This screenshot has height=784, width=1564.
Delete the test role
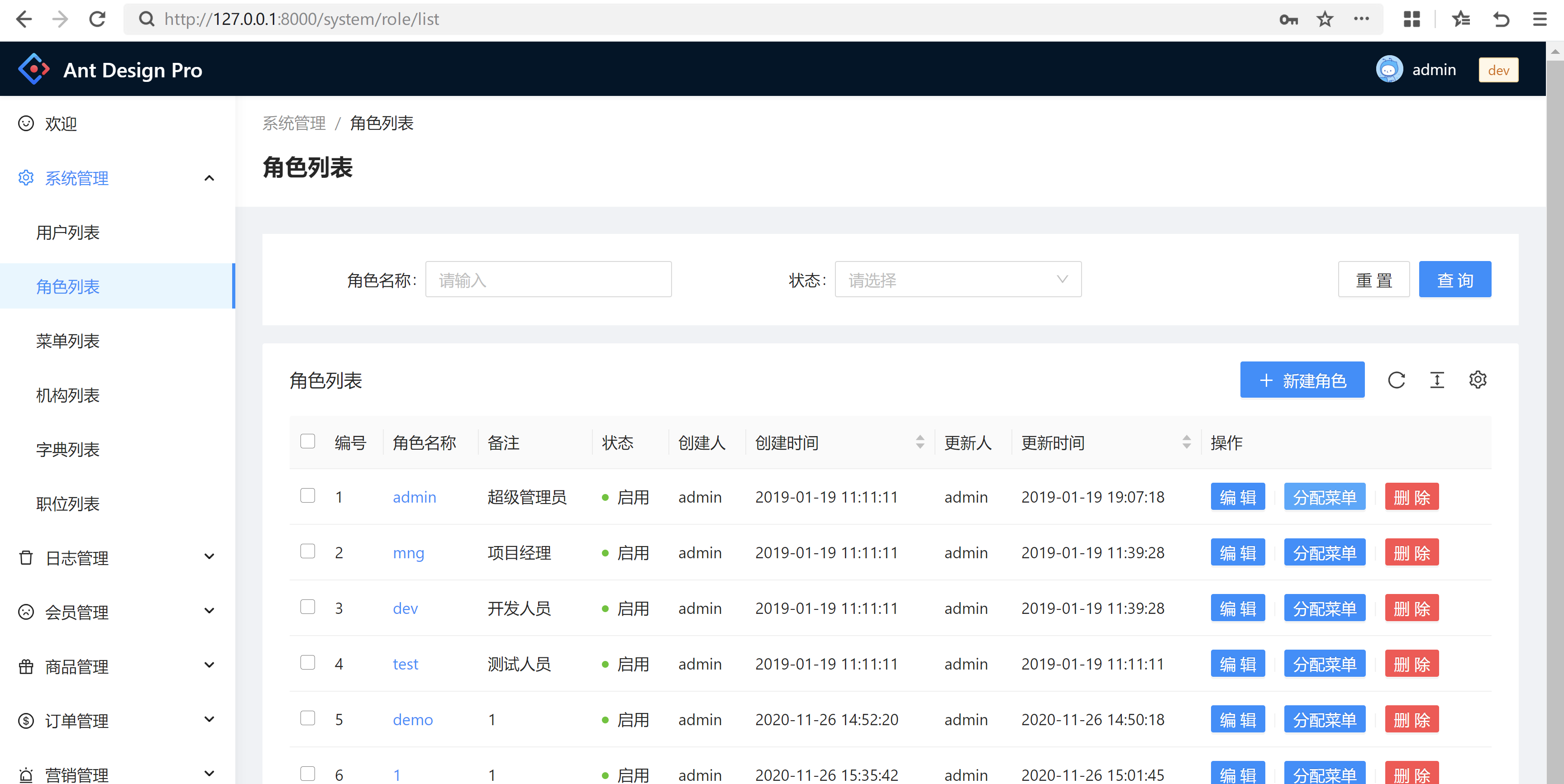[x=1411, y=663]
